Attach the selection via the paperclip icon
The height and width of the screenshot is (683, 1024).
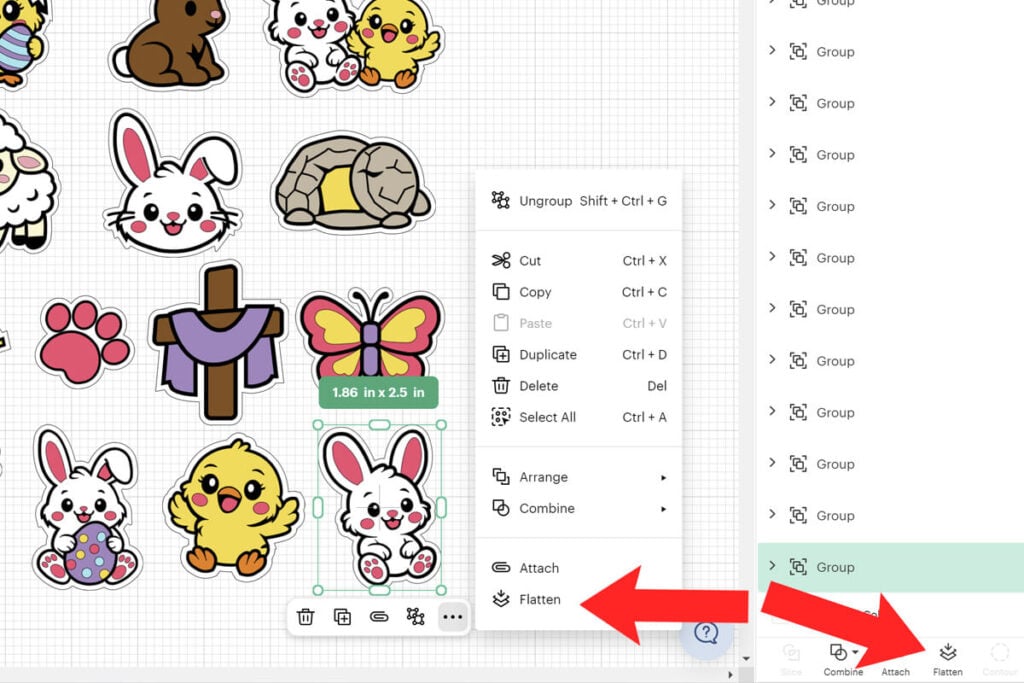point(380,618)
